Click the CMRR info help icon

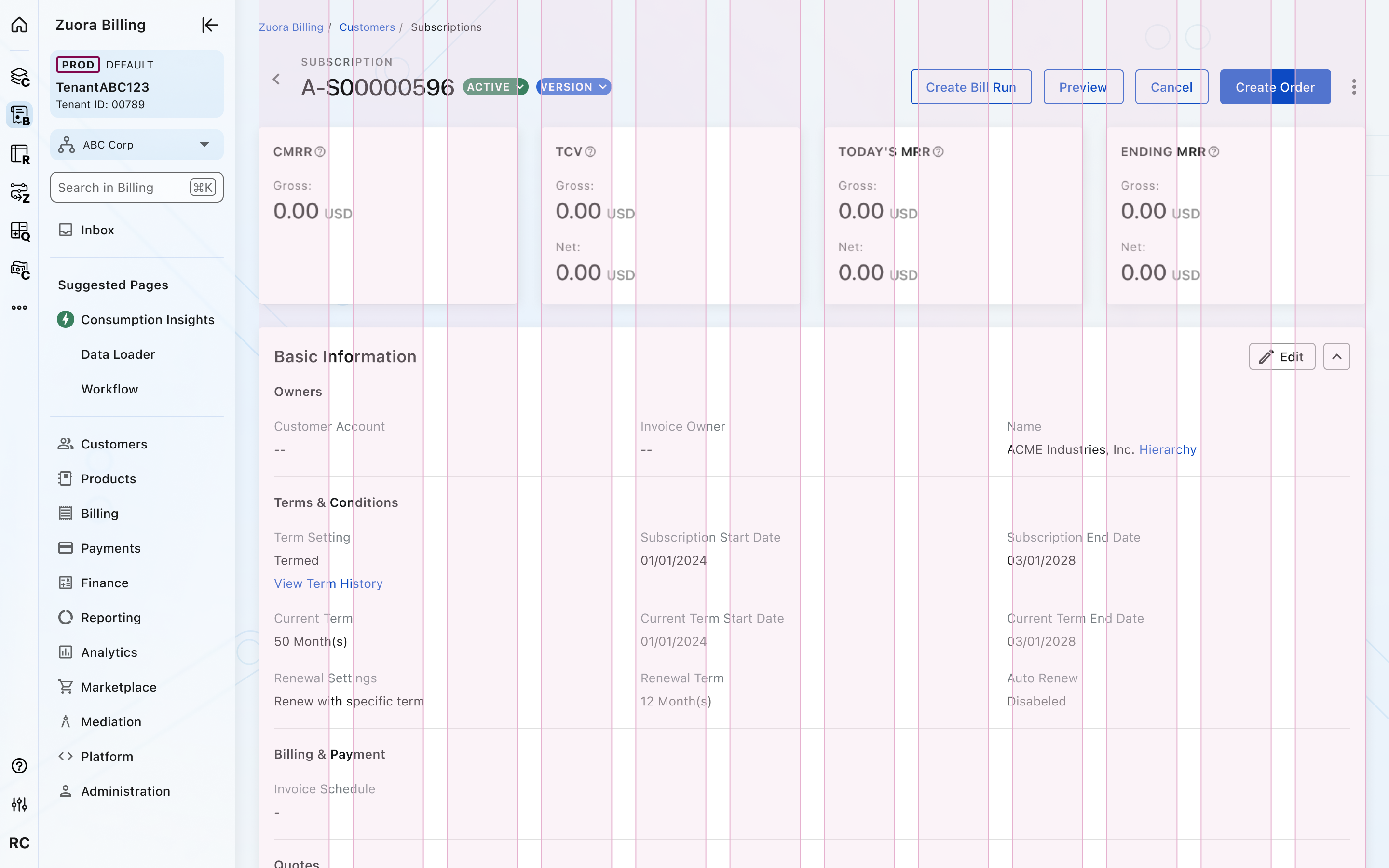[320, 152]
